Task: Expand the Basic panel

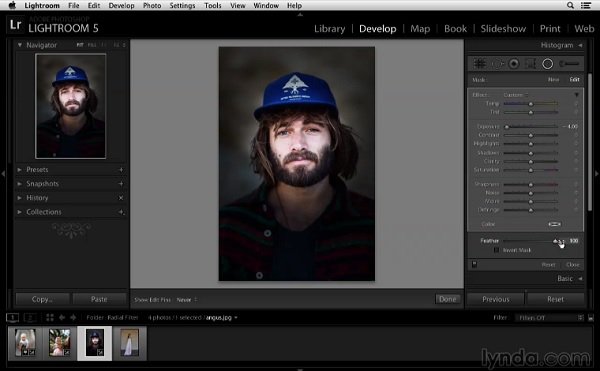Action: [x=580, y=278]
